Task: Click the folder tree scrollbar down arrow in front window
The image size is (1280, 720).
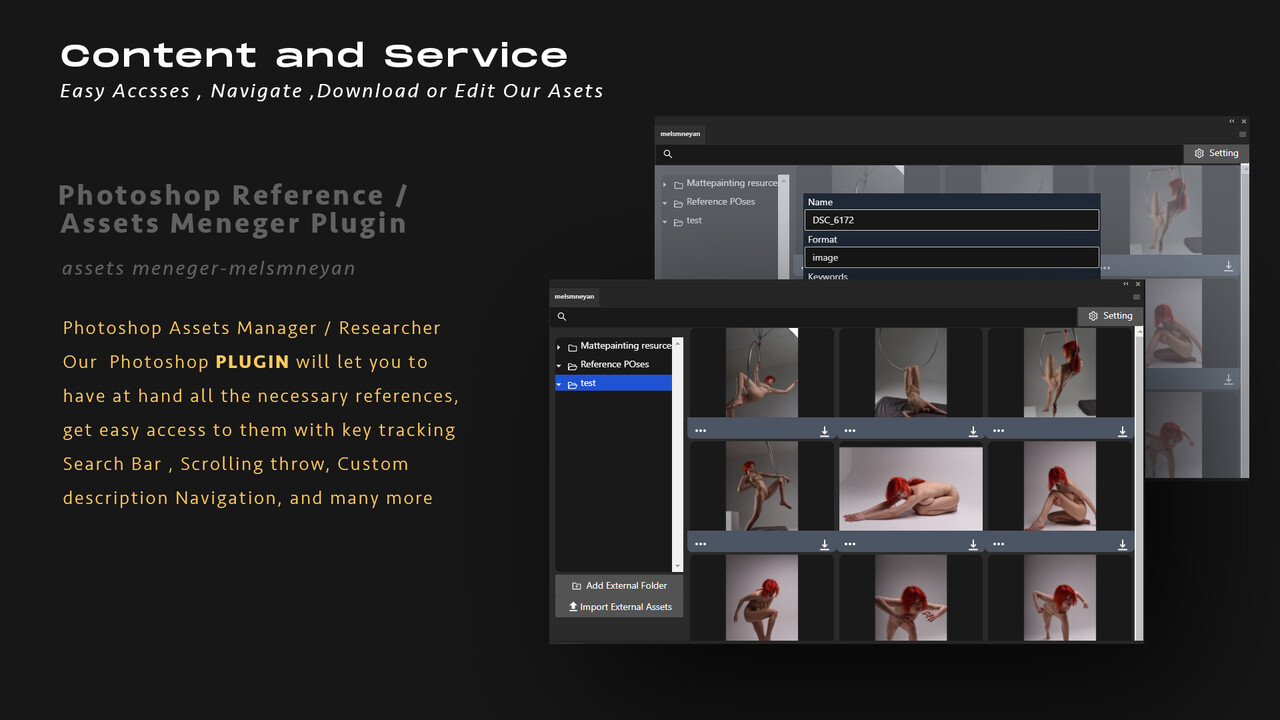Action: click(678, 567)
